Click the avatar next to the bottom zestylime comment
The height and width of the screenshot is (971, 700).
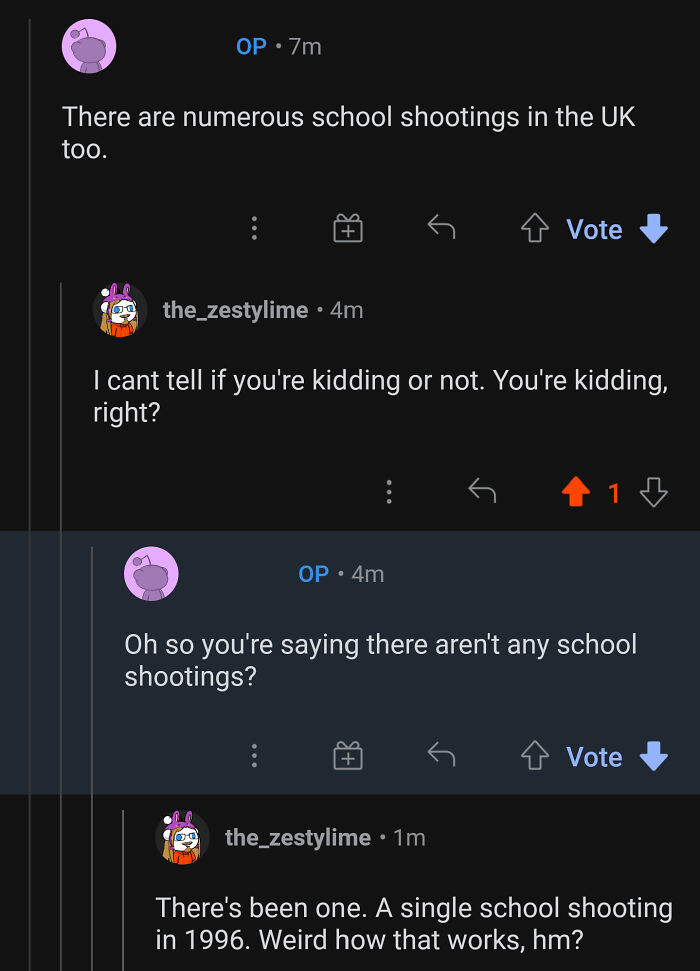183,837
